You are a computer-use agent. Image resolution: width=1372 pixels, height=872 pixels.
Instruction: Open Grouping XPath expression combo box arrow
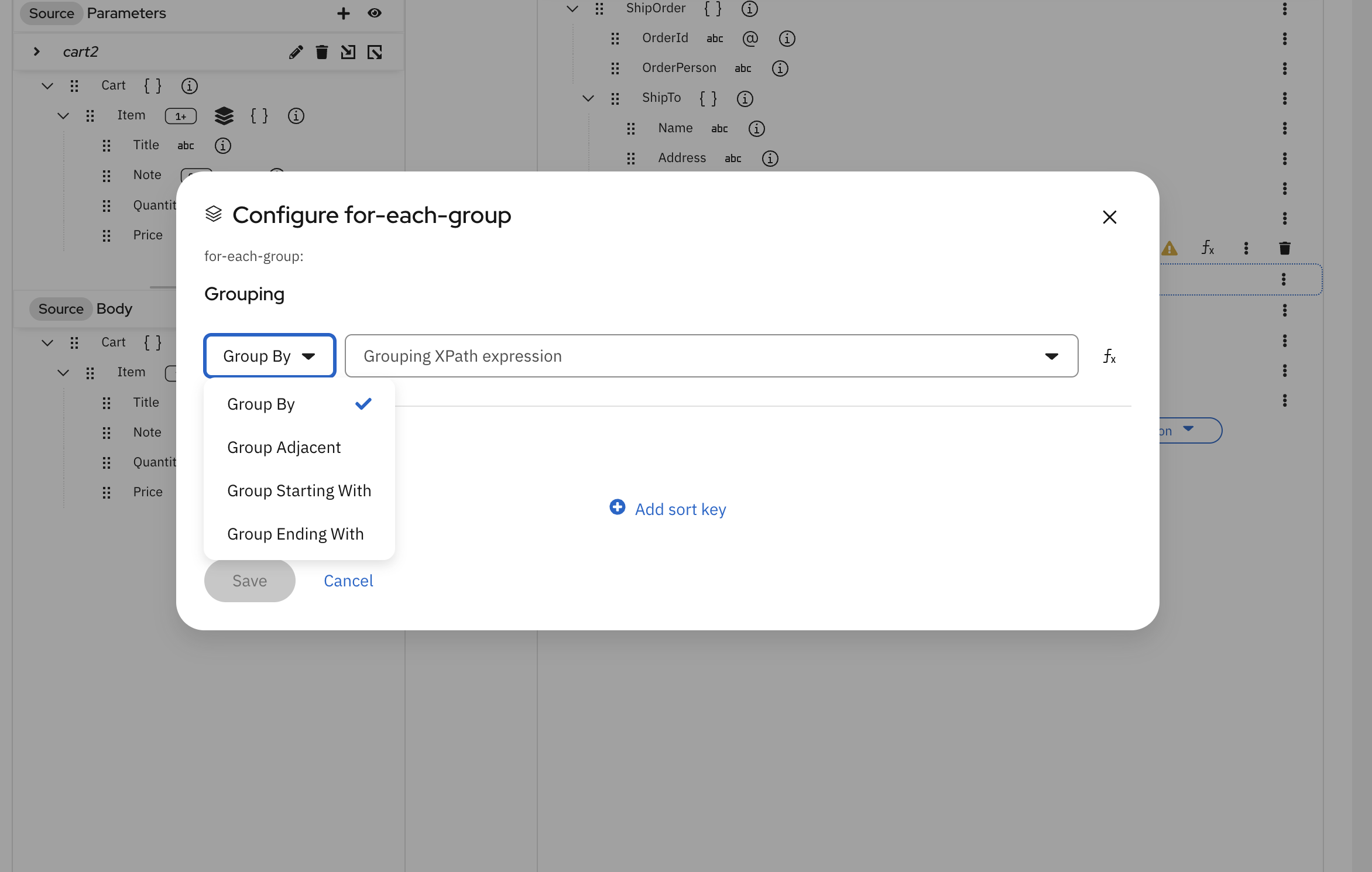click(1051, 356)
